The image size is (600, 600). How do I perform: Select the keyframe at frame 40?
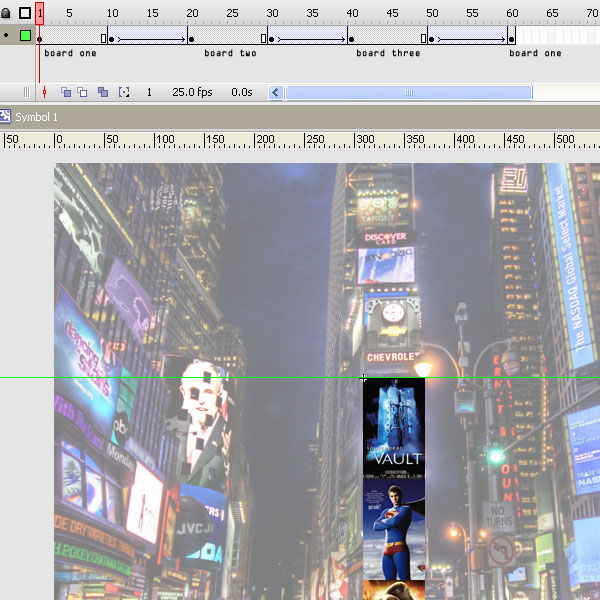tap(351, 39)
